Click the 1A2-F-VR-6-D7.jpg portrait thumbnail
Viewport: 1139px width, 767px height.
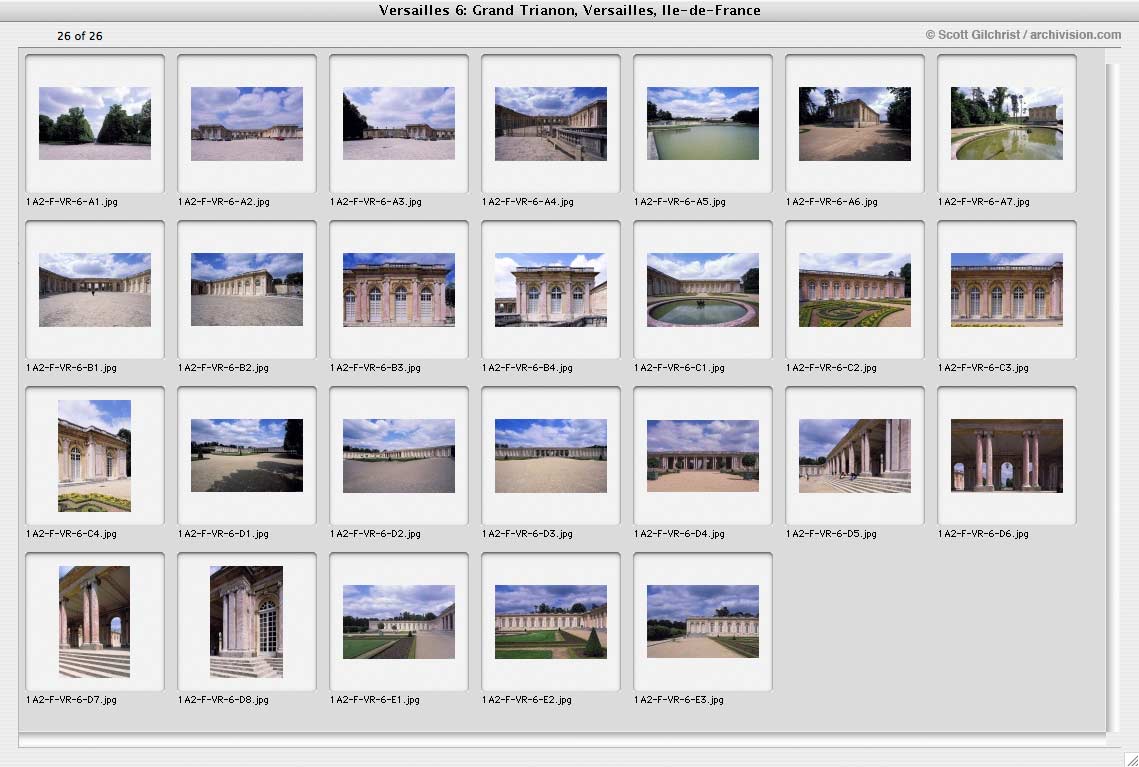pos(94,622)
